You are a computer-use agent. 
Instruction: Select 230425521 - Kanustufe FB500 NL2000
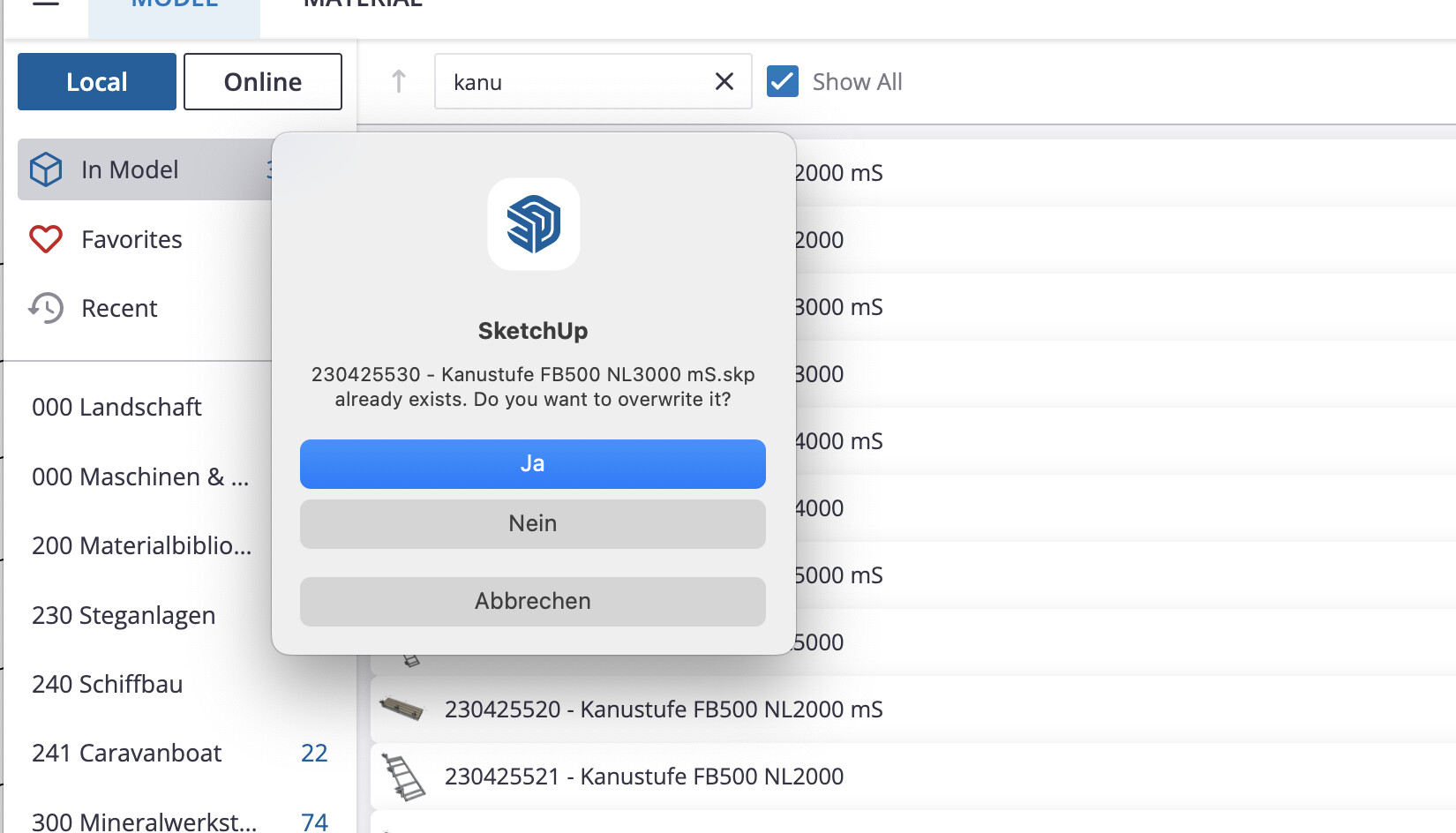[x=913, y=777]
